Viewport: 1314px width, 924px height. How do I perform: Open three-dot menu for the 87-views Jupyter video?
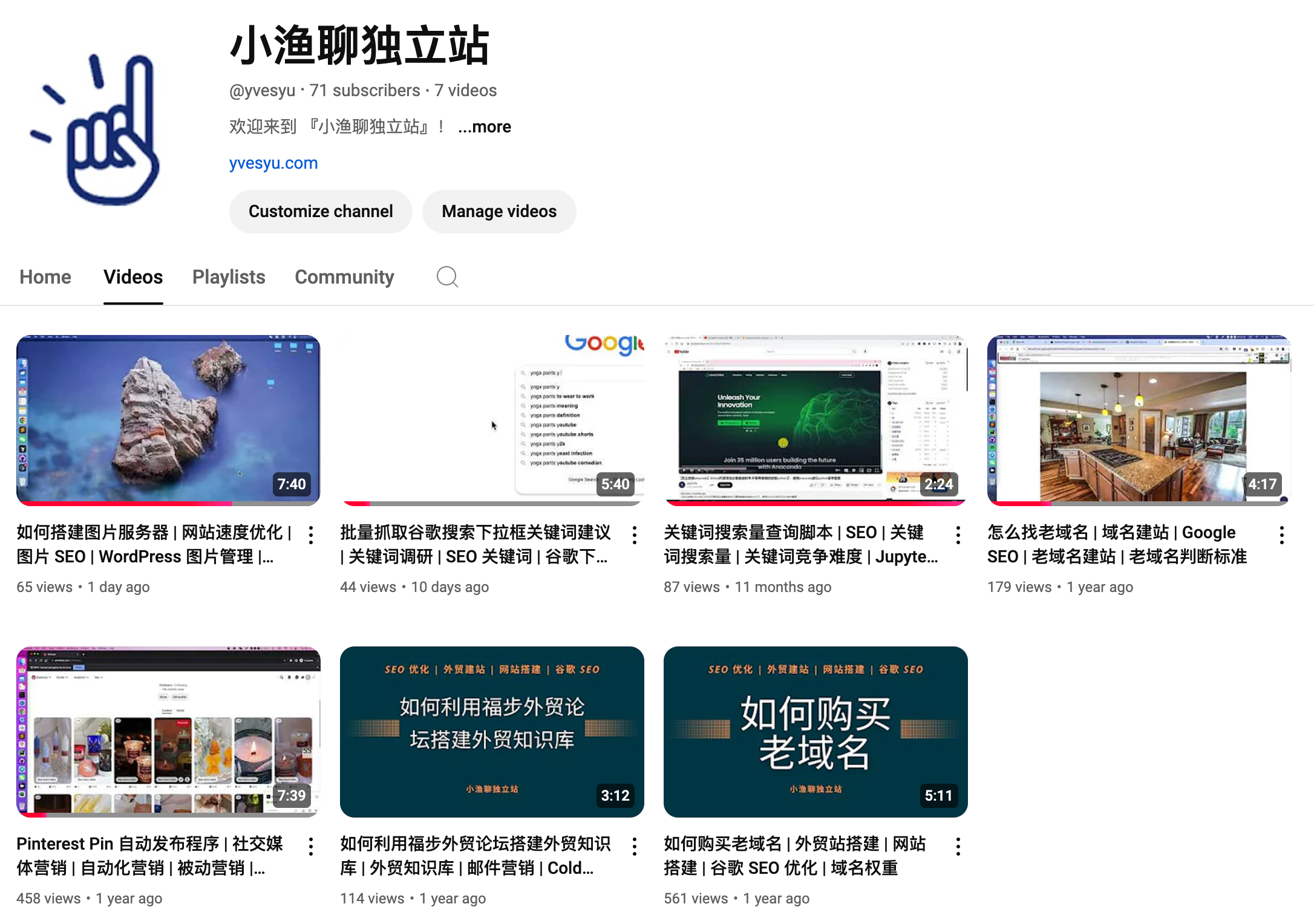958,535
